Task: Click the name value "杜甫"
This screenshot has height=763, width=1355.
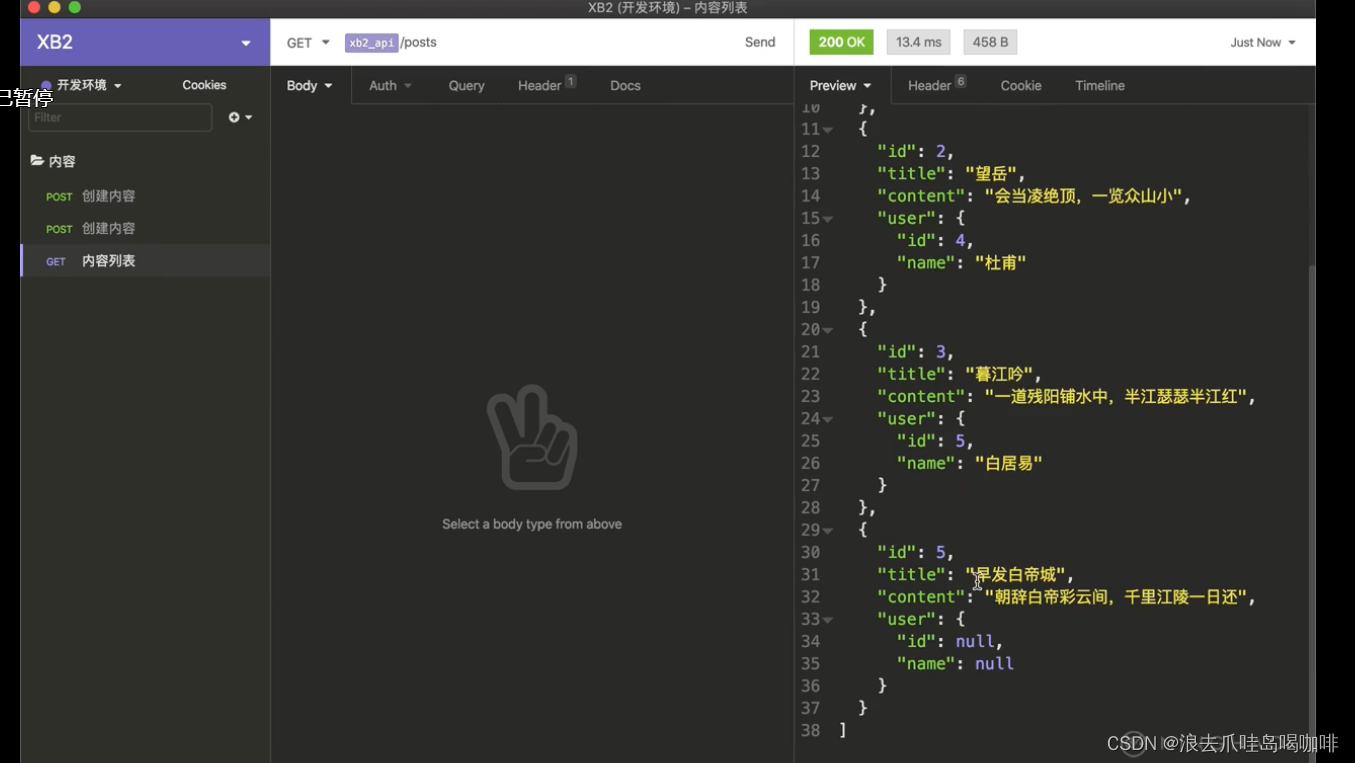Action: pyautogui.click(x=1000, y=262)
